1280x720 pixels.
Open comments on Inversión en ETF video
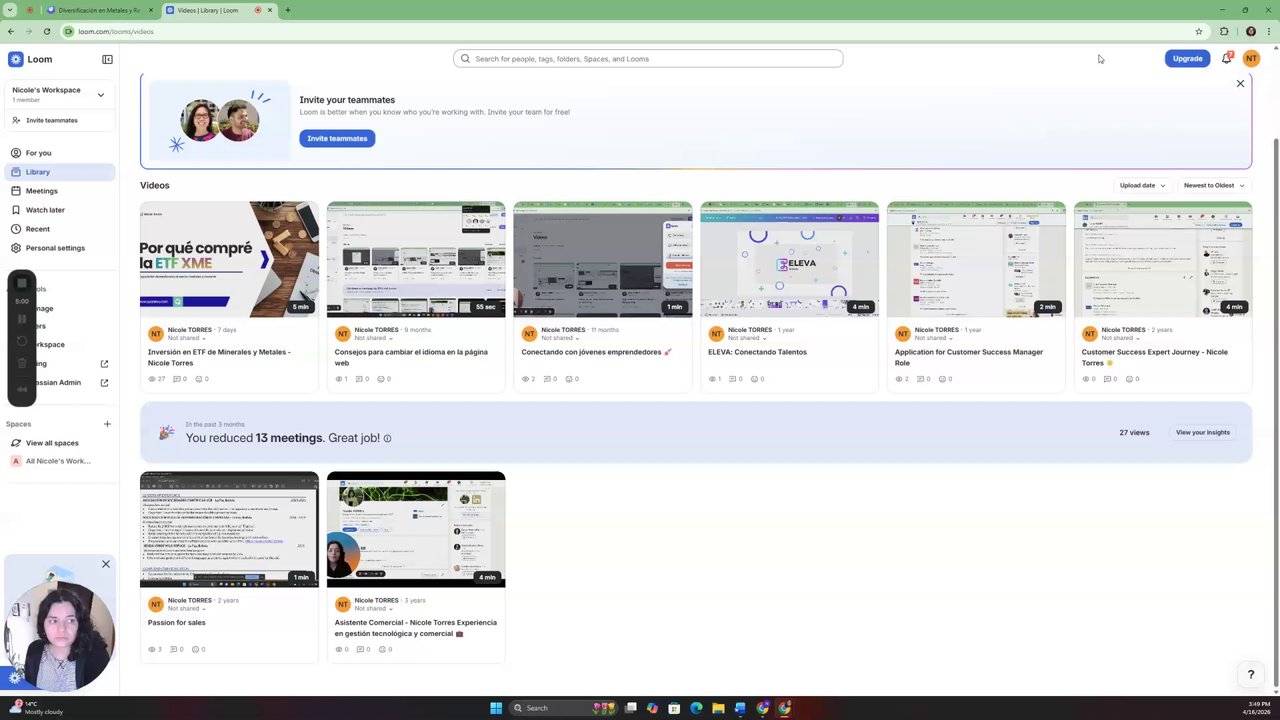coord(178,379)
